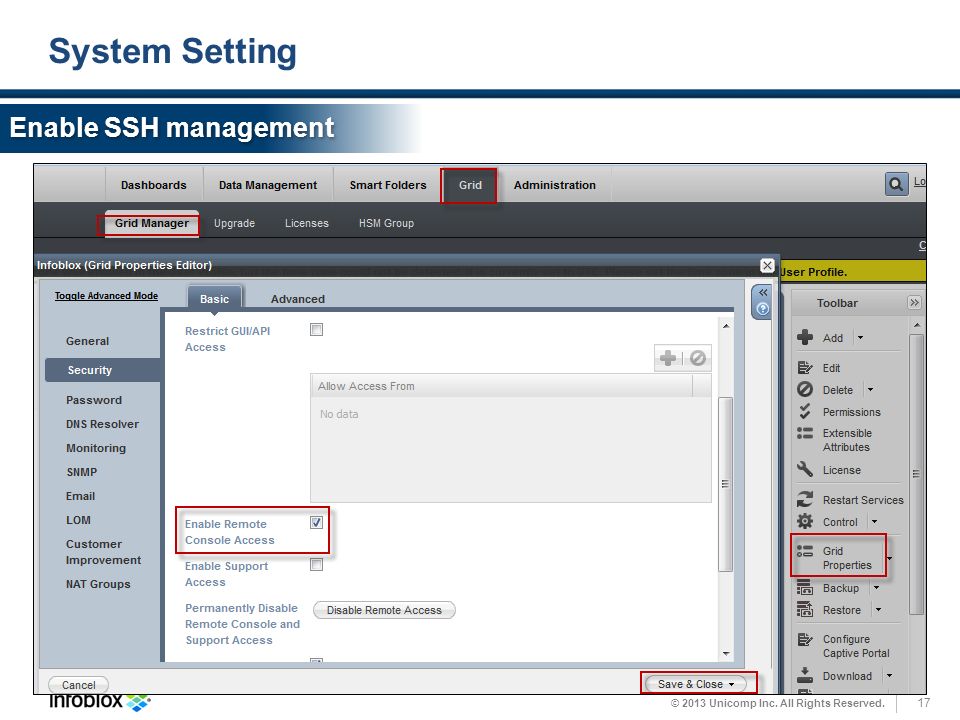Screen dimensions: 960x720
Task: Close the Grid Properties Editor dialog
Action: point(767,265)
